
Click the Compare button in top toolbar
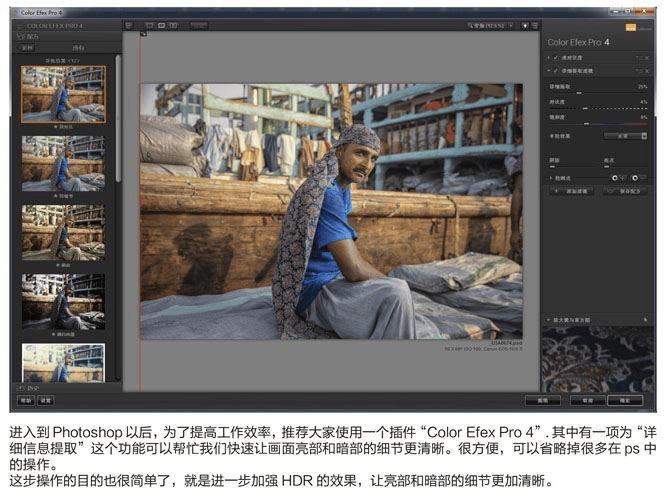click(199, 26)
